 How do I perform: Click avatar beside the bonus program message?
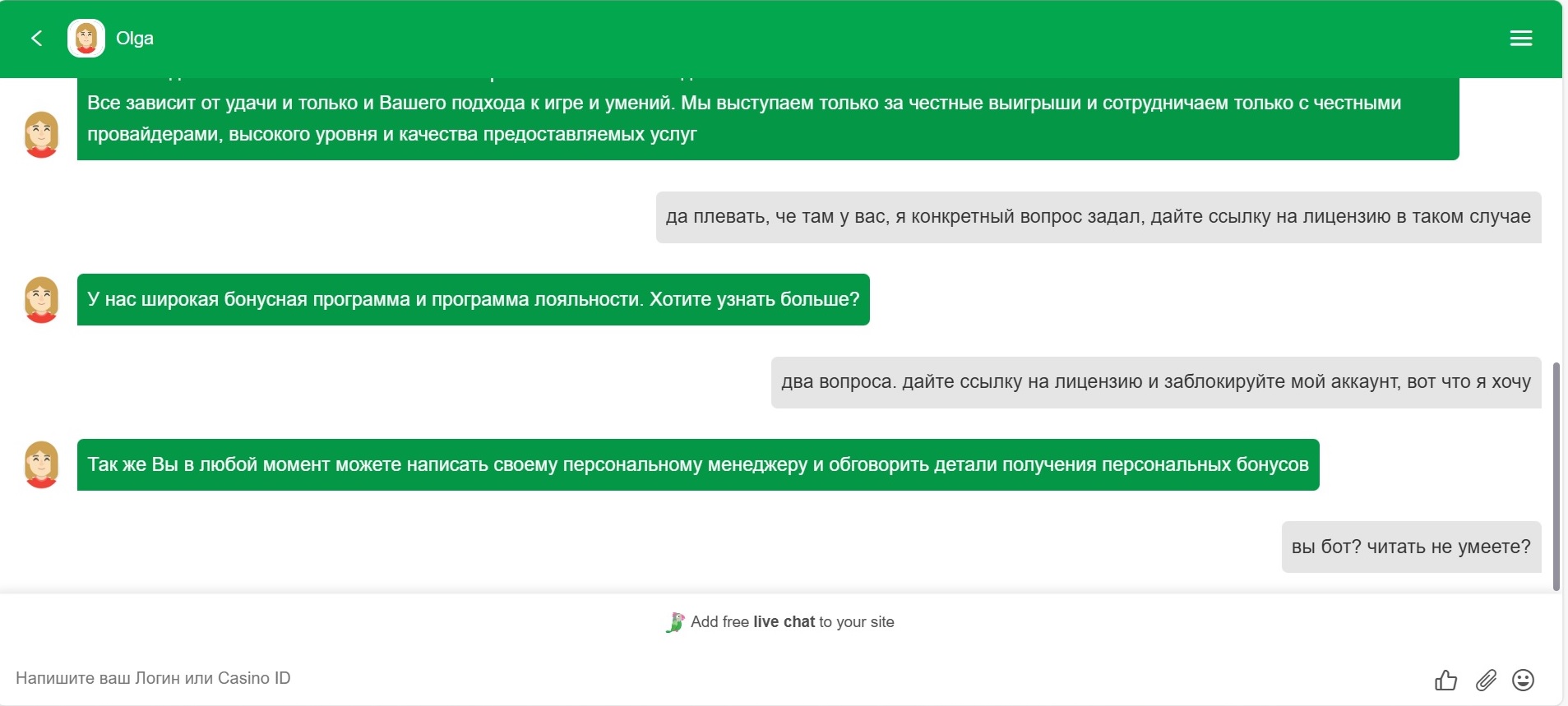coord(41,299)
